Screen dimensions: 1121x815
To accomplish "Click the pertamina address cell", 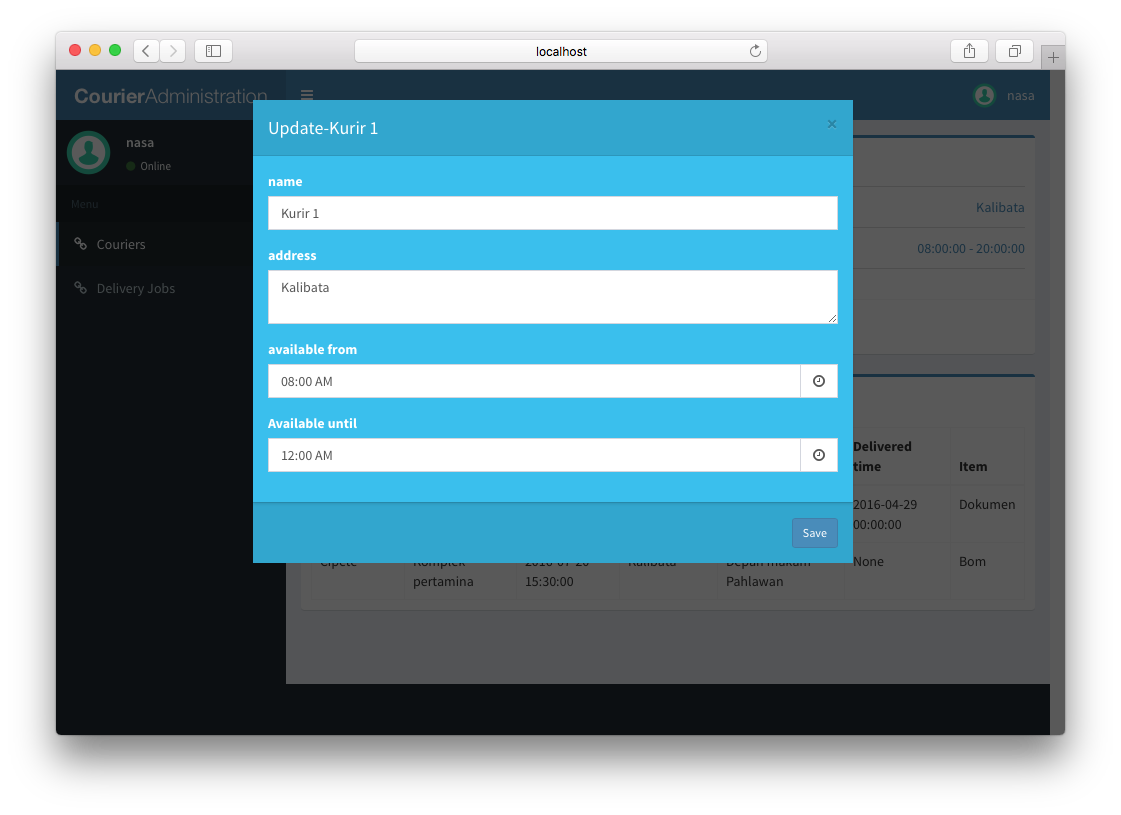I will pos(443,581).
